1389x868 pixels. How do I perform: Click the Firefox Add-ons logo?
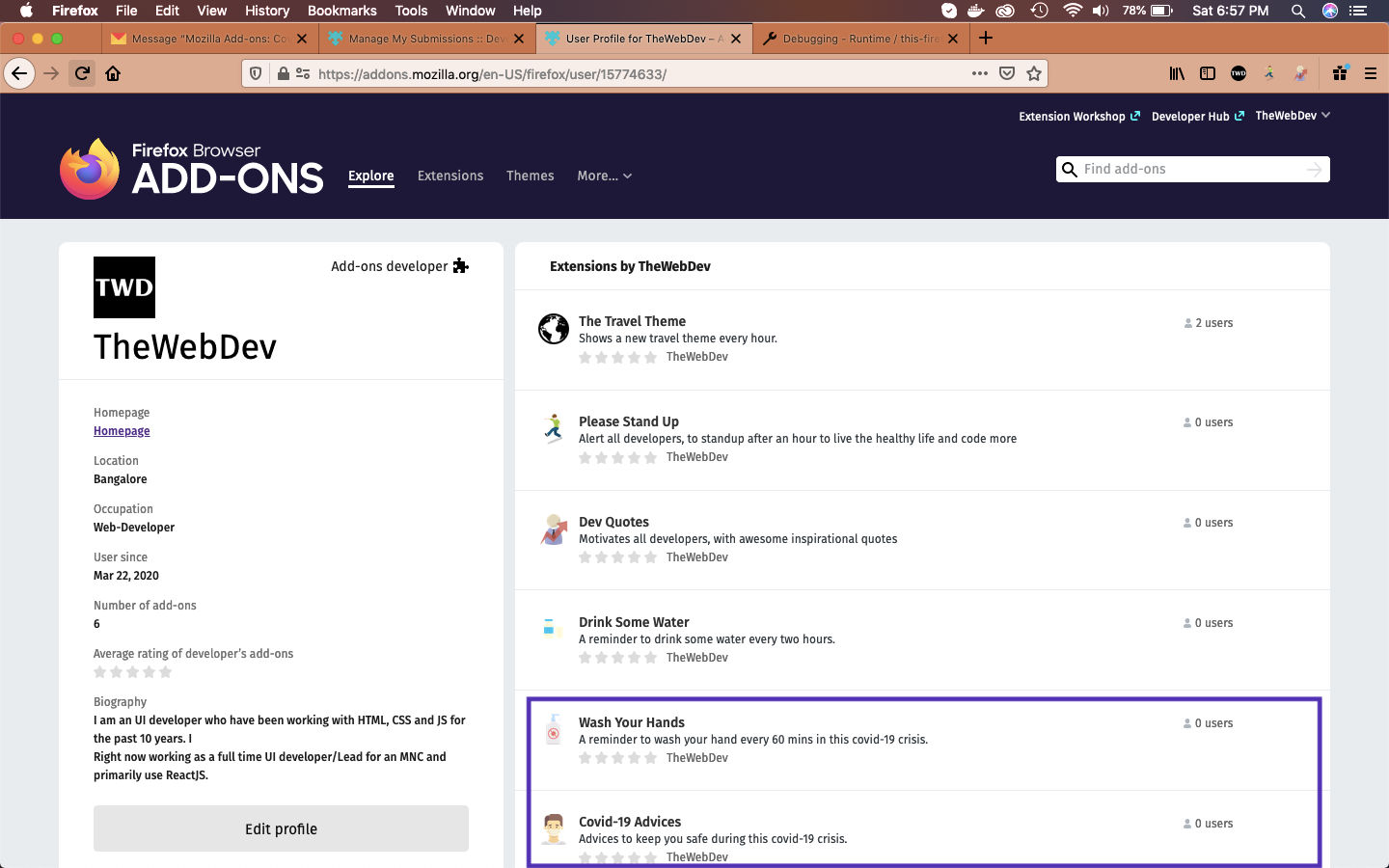pos(192,169)
